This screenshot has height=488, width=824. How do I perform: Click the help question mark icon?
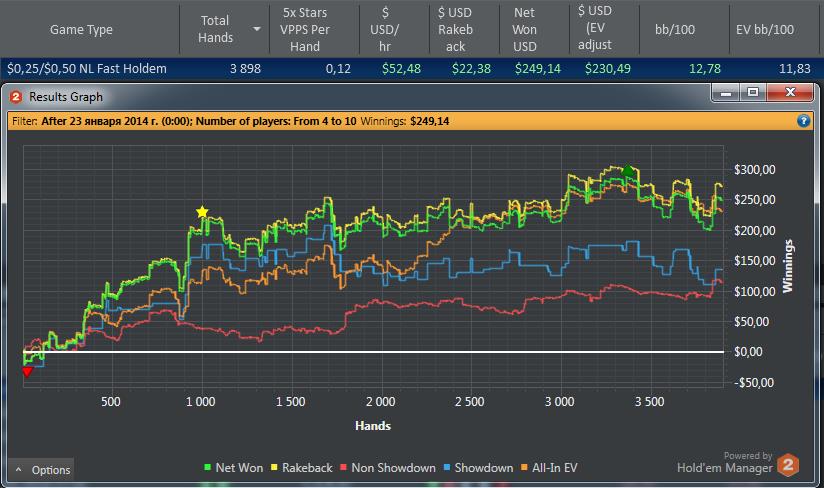click(x=804, y=121)
